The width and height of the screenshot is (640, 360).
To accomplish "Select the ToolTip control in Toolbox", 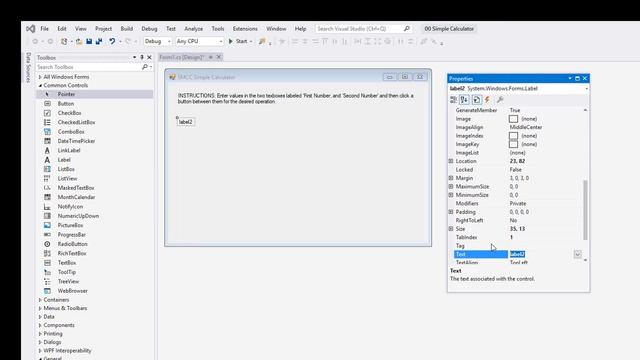I will click(95, 273).
